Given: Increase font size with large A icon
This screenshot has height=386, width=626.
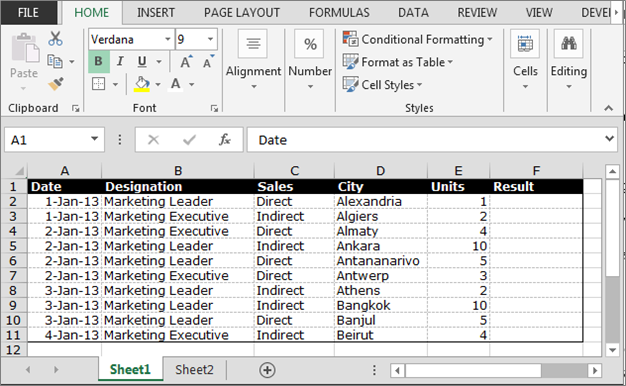Looking at the screenshot, I should [x=186, y=61].
